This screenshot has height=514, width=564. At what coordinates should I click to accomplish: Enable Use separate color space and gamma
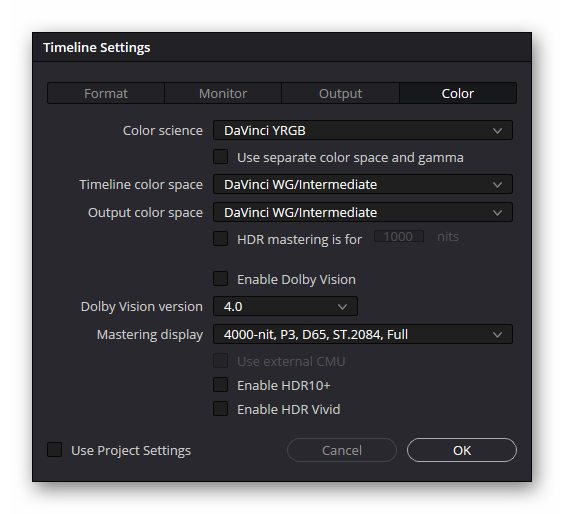[x=220, y=157]
